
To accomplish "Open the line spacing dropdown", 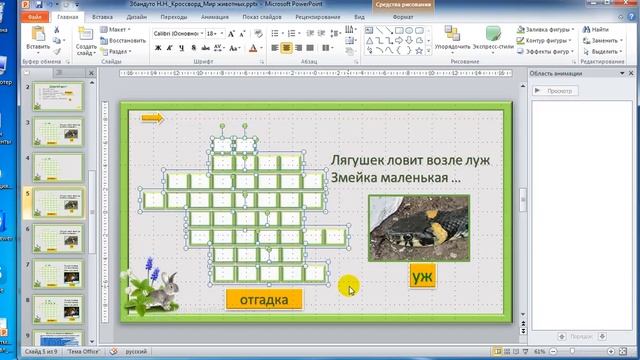I will tap(335, 33).
